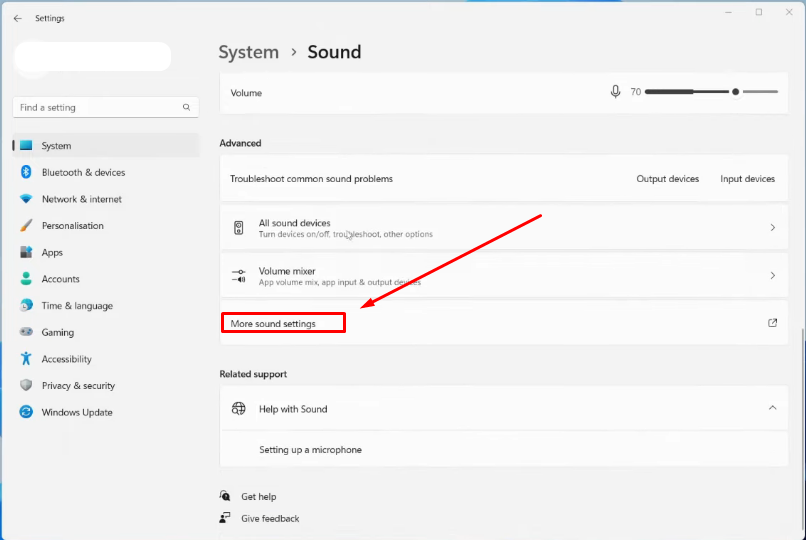This screenshot has height=540, width=806.
Task: Mute the microphone via its icon
Action: coord(615,92)
